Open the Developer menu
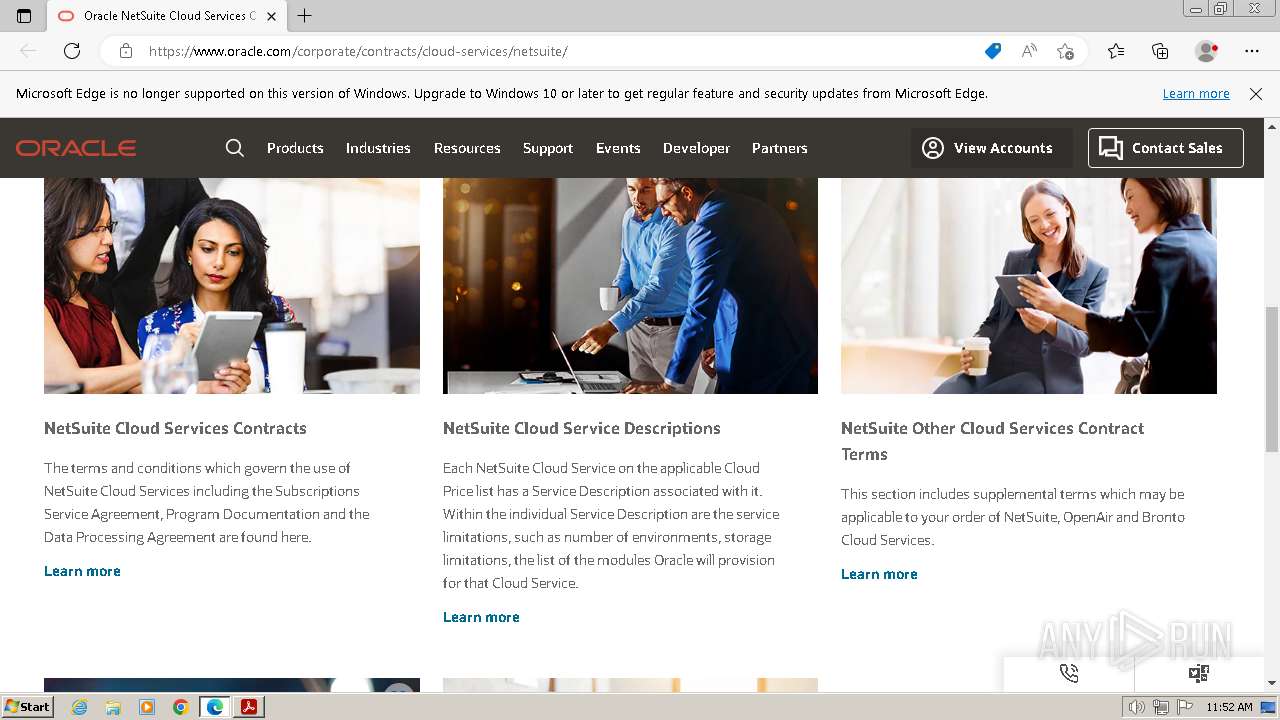The width and height of the screenshot is (1280, 720). (696, 148)
